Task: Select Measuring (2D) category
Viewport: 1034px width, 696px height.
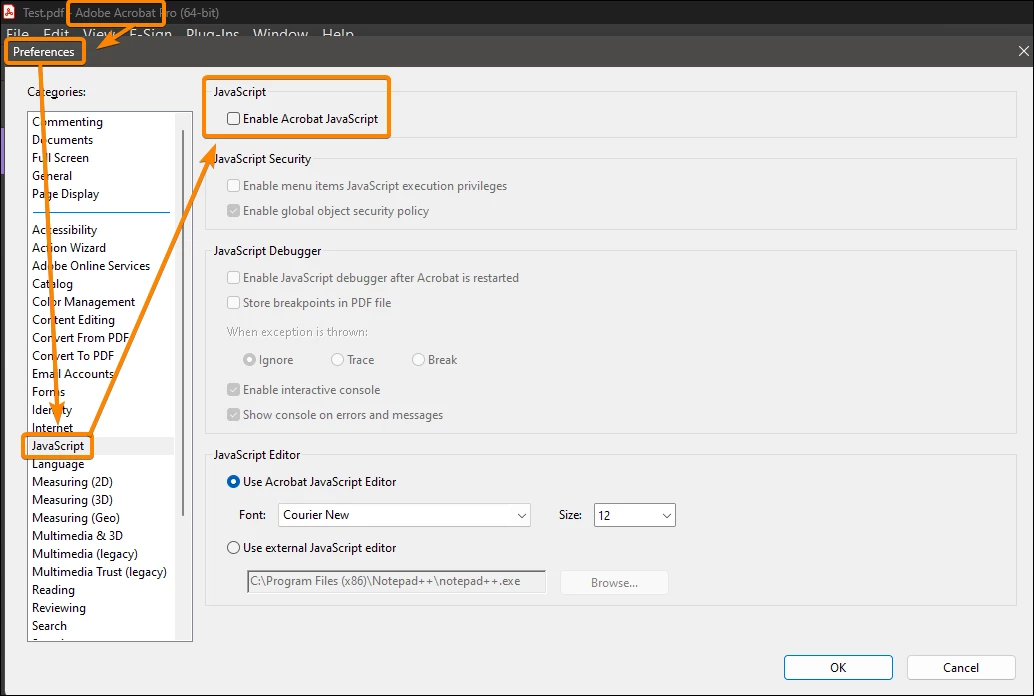Action: click(x=73, y=482)
